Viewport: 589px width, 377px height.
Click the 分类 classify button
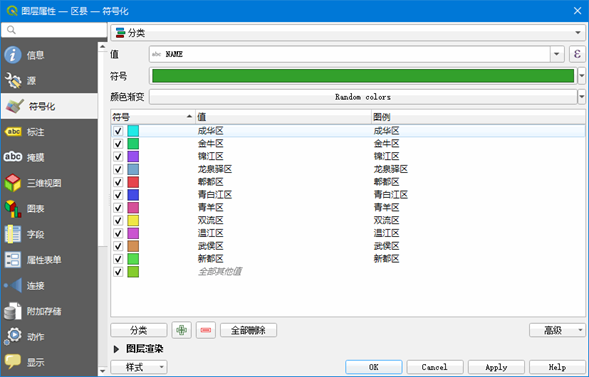tap(139, 330)
